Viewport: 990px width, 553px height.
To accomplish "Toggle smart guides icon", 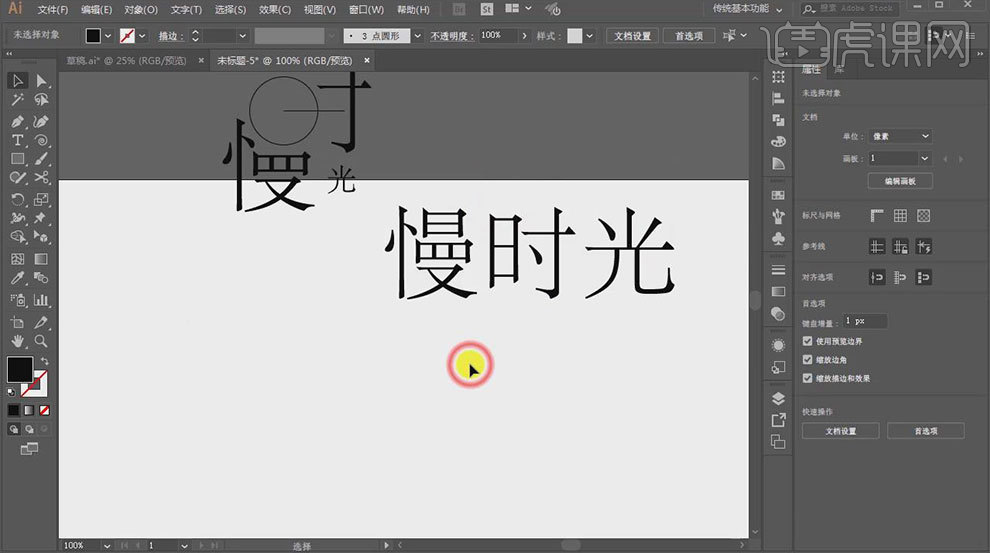I will pyautogui.click(x=924, y=246).
